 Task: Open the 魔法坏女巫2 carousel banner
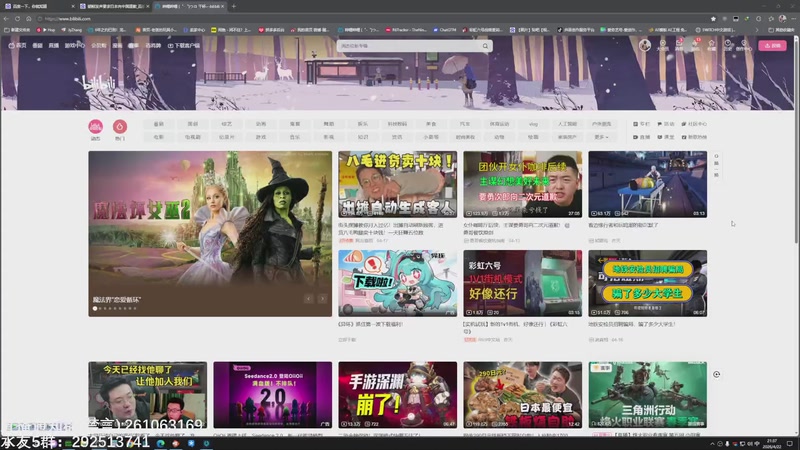tap(210, 234)
